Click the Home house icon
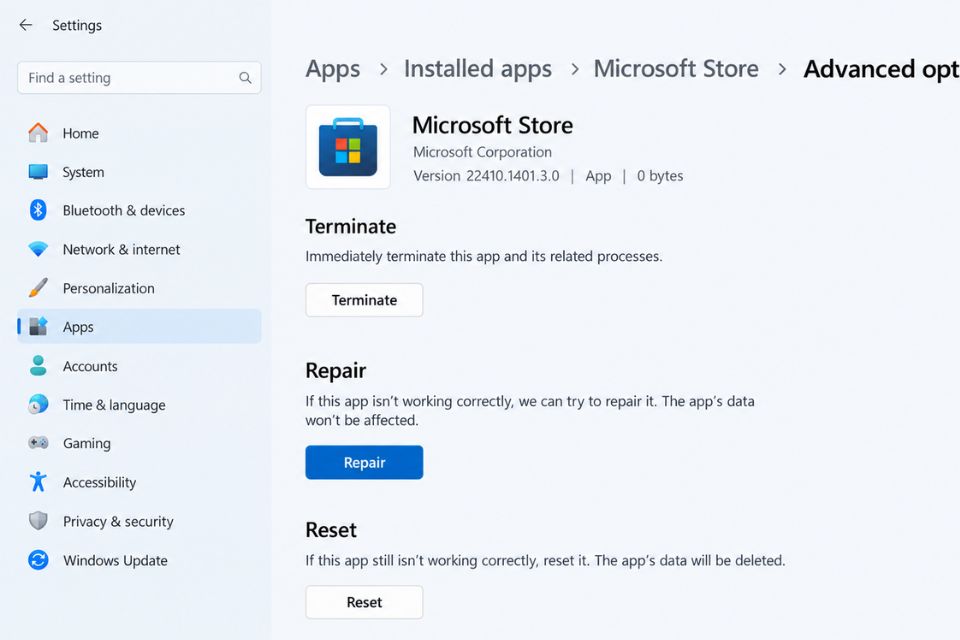Screen dimensions: 960x640 [38, 133]
